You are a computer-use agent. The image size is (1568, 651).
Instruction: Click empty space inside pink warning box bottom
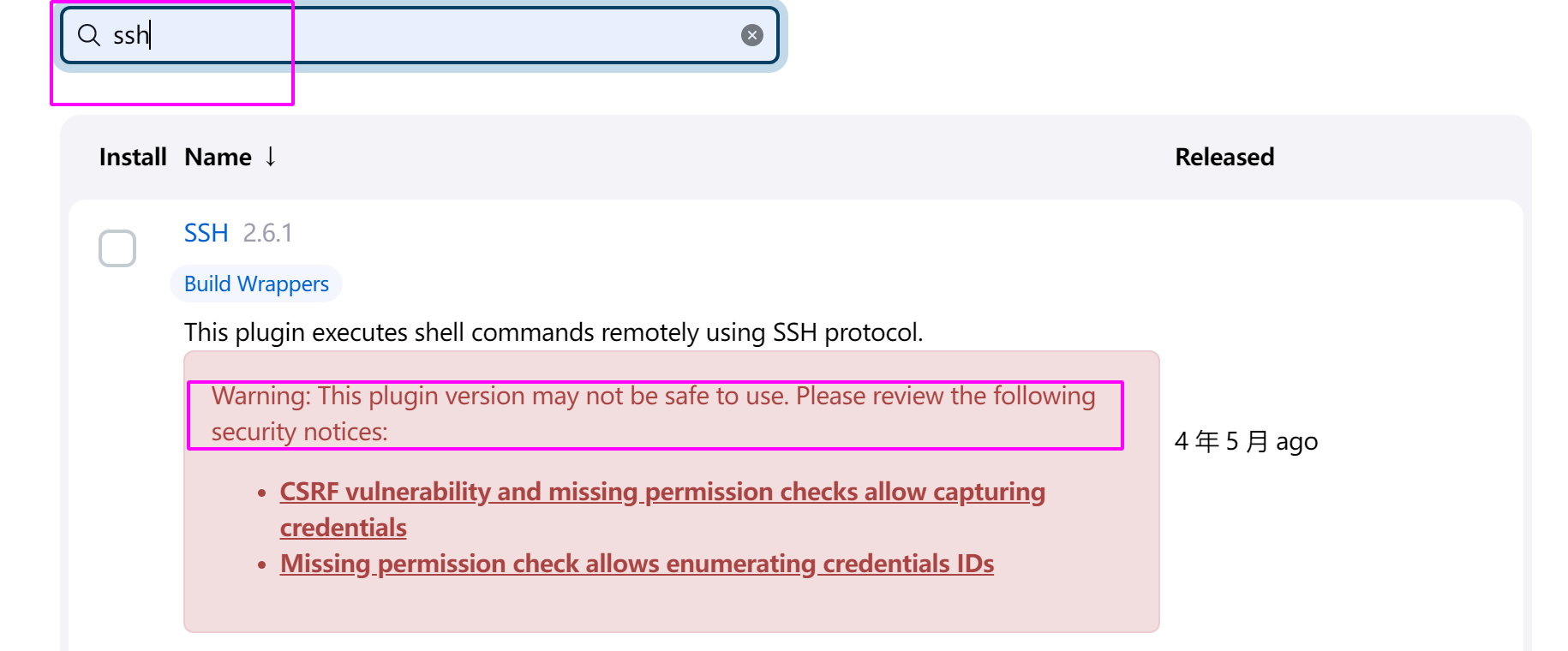coord(671,606)
